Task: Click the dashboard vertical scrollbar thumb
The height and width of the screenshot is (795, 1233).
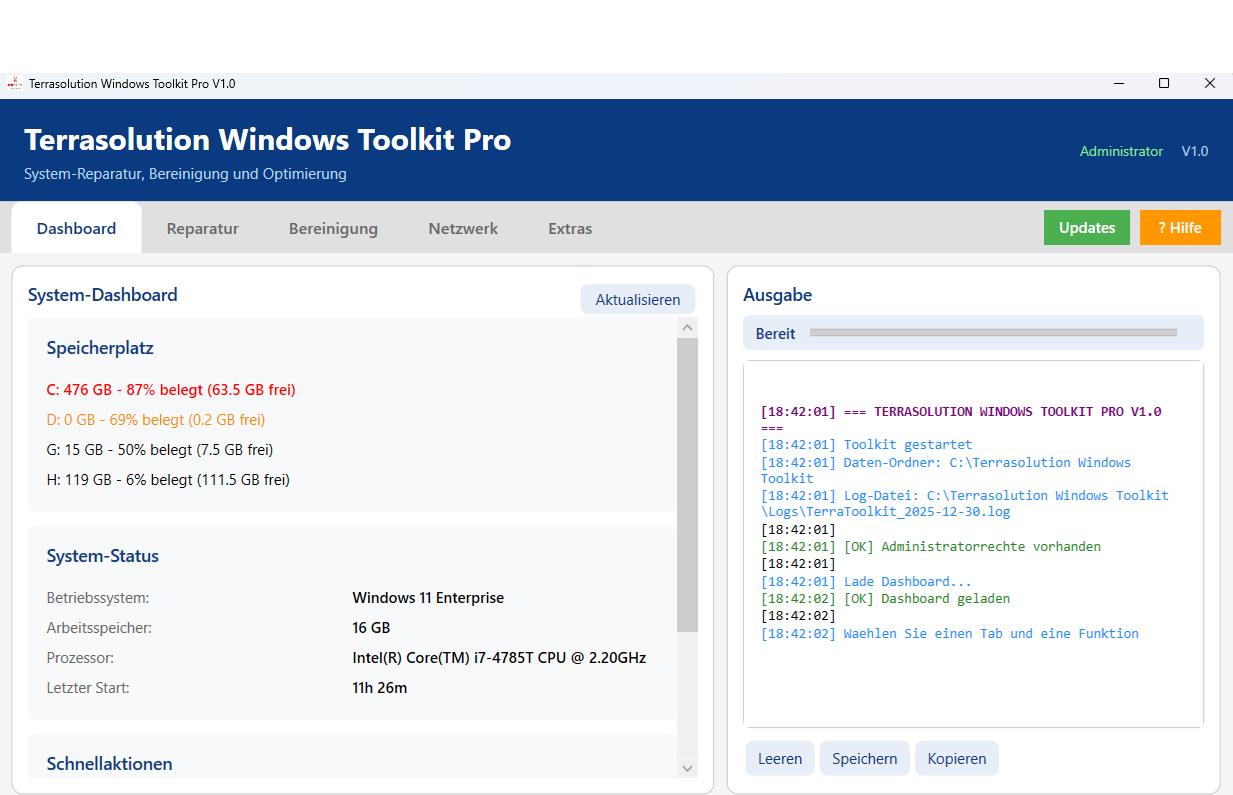Action: click(687, 485)
